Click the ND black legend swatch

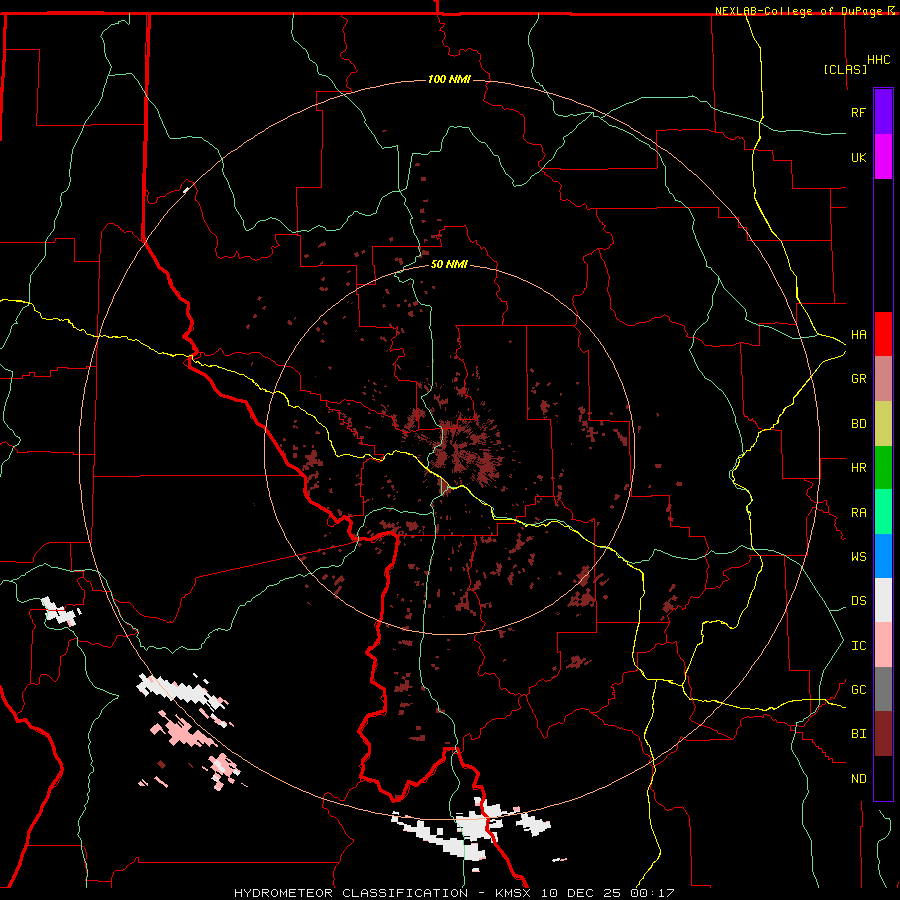883,778
